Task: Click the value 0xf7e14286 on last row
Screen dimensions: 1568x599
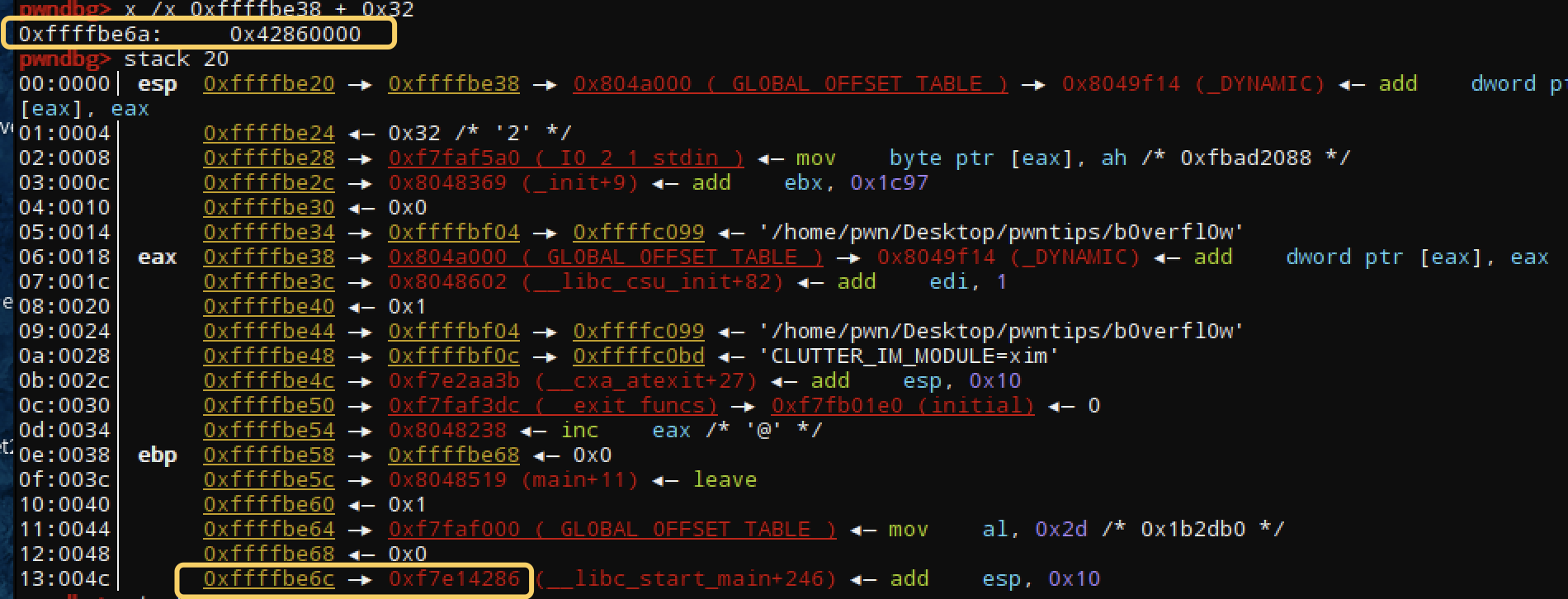Action: tap(454, 579)
